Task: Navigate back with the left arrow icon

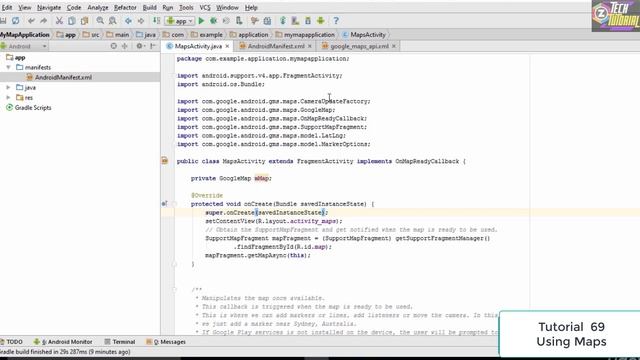Action: pos(128,21)
